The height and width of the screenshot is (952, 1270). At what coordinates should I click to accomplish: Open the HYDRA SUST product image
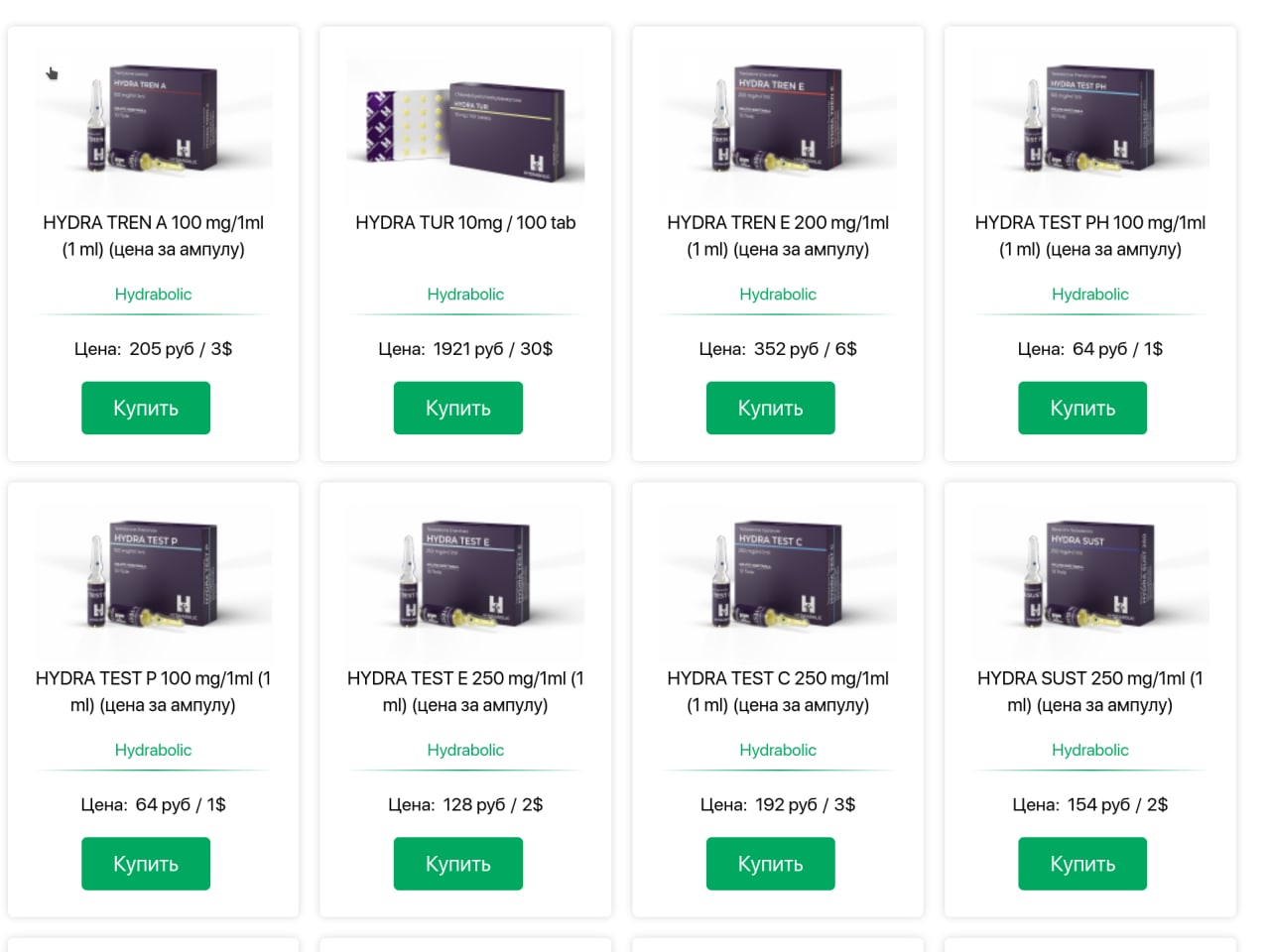click(x=1089, y=581)
